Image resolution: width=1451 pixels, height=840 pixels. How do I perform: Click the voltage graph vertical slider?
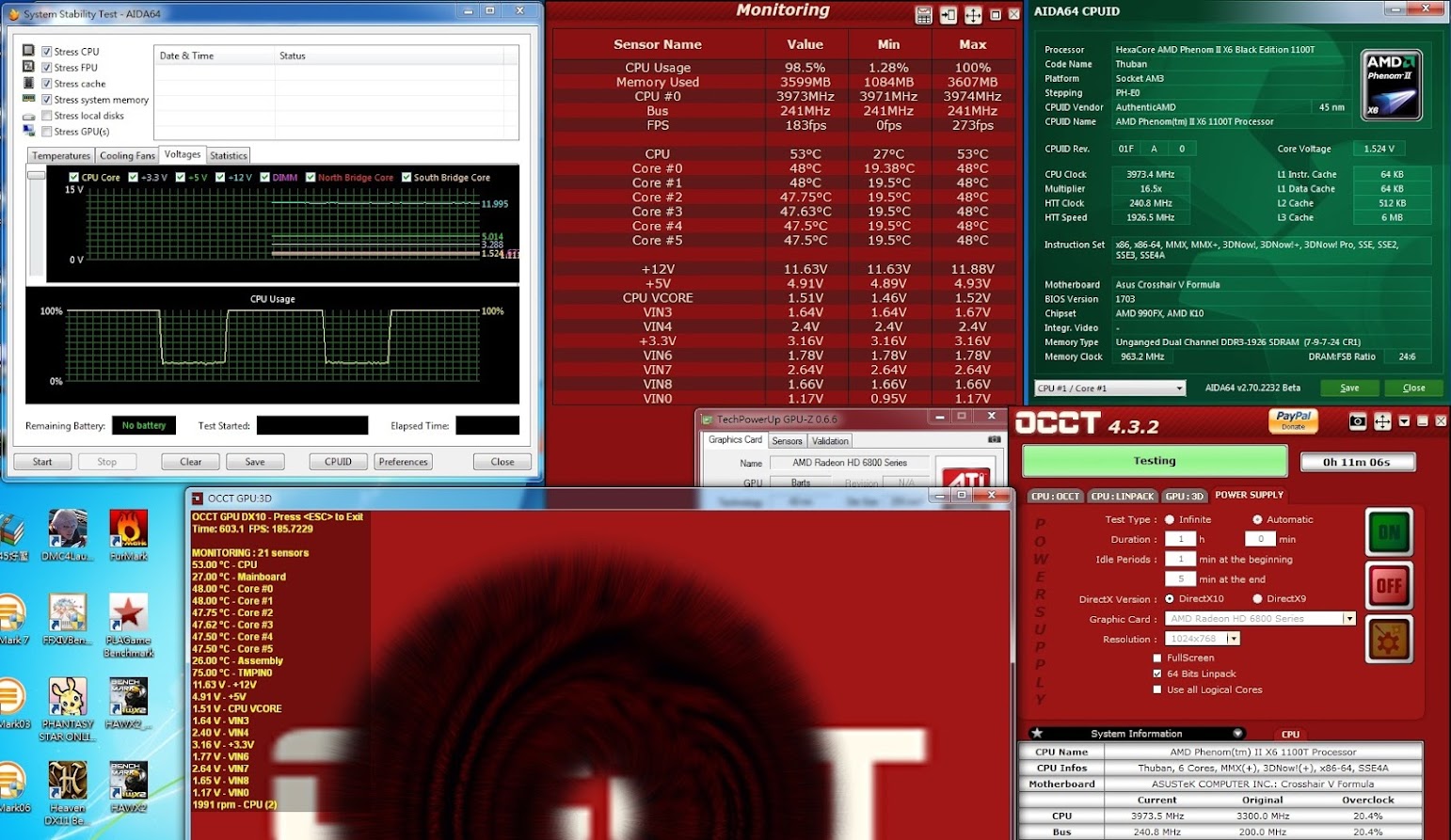click(36, 175)
